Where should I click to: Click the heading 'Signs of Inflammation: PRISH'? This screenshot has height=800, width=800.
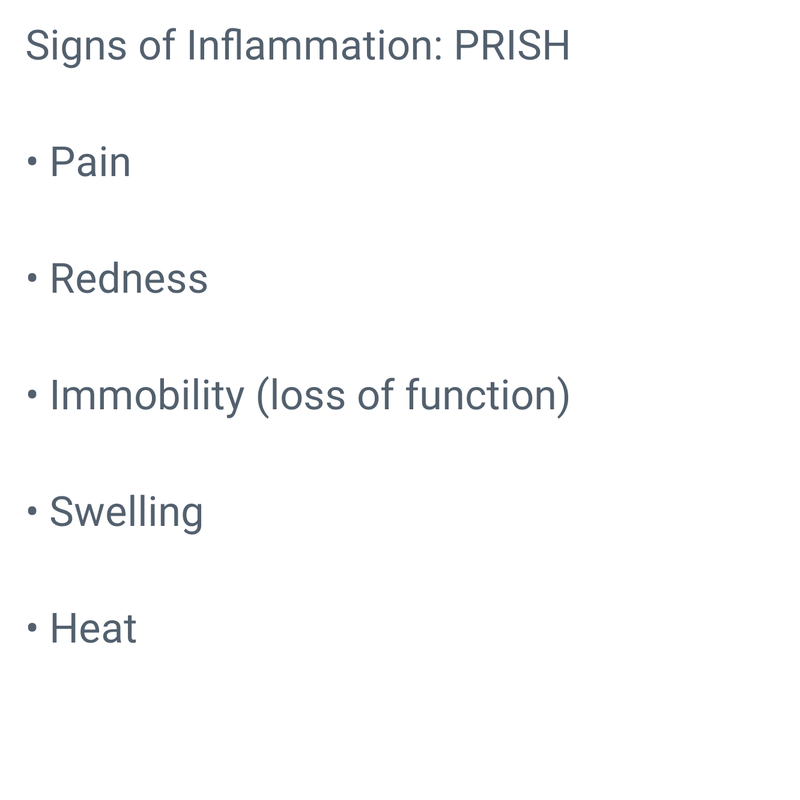coord(297,46)
